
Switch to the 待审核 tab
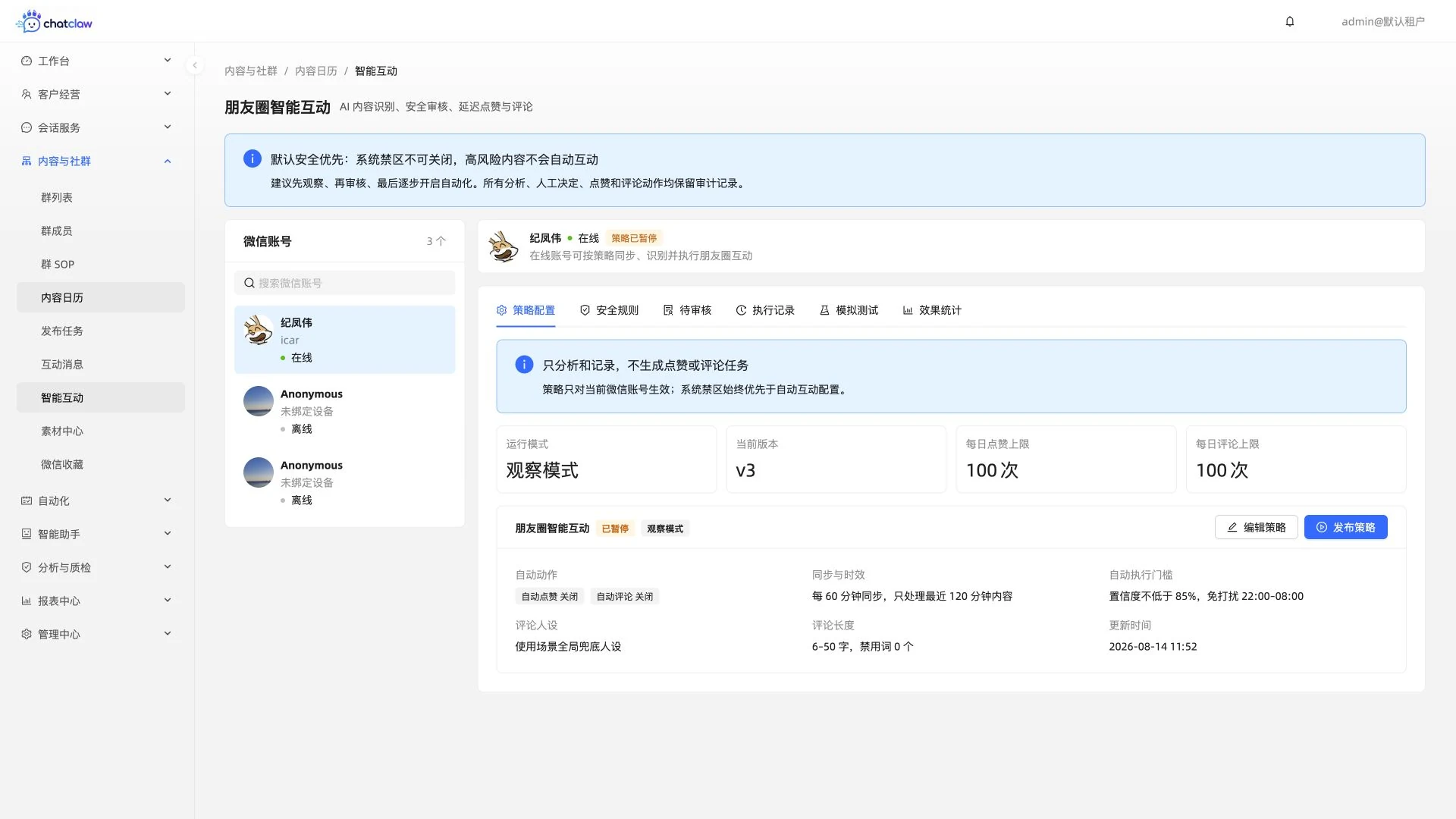(687, 310)
